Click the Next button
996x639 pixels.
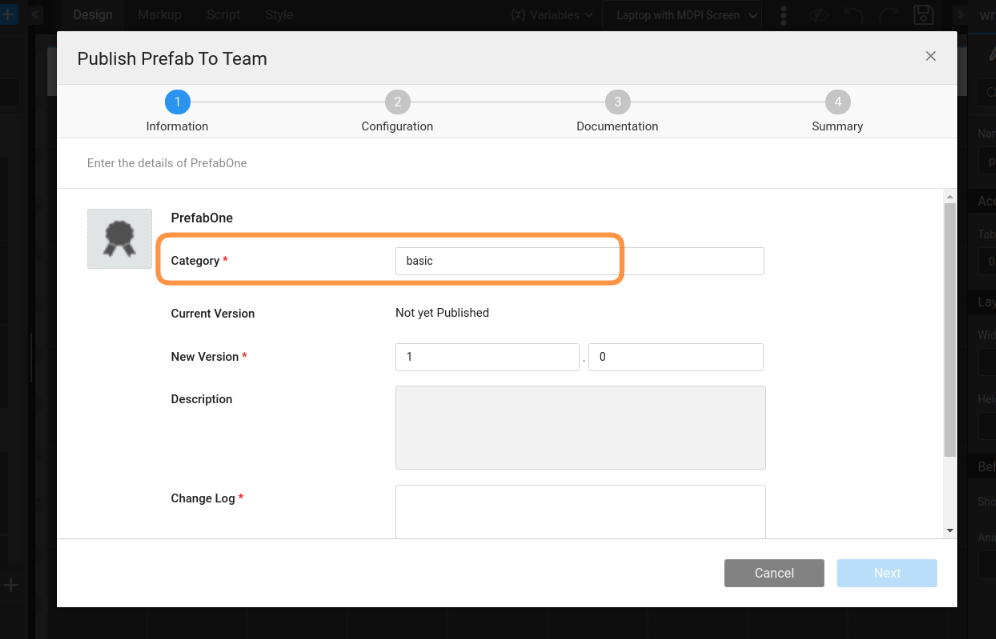(886, 573)
